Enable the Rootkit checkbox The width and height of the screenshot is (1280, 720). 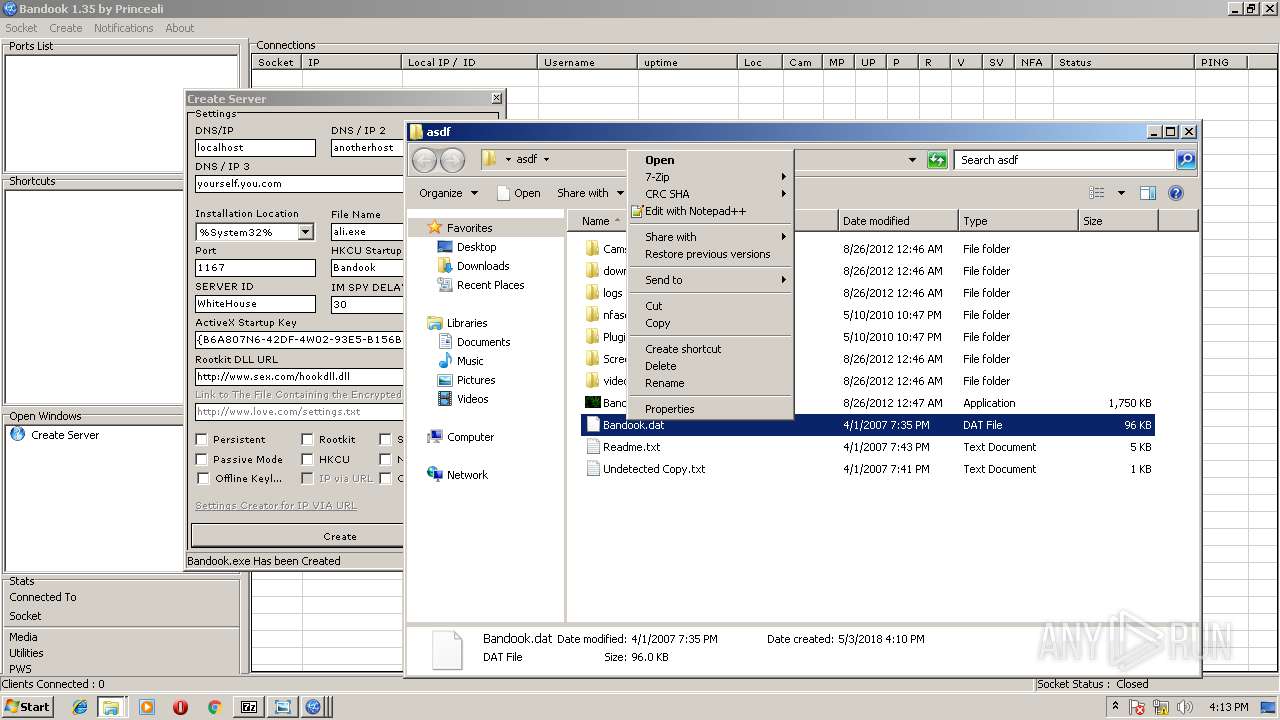[308, 439]
